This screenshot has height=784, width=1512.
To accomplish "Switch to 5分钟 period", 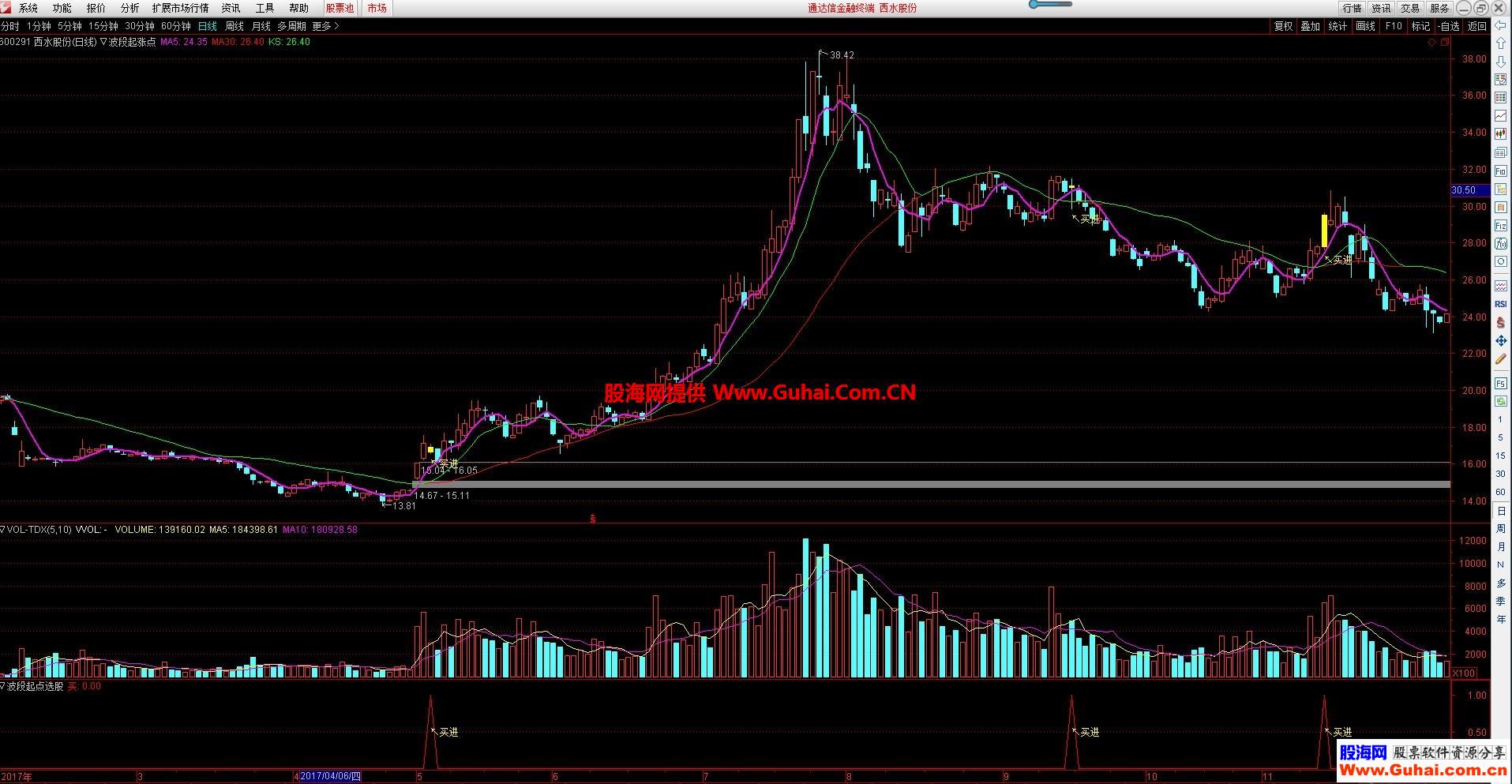I will tap(69, 26).
